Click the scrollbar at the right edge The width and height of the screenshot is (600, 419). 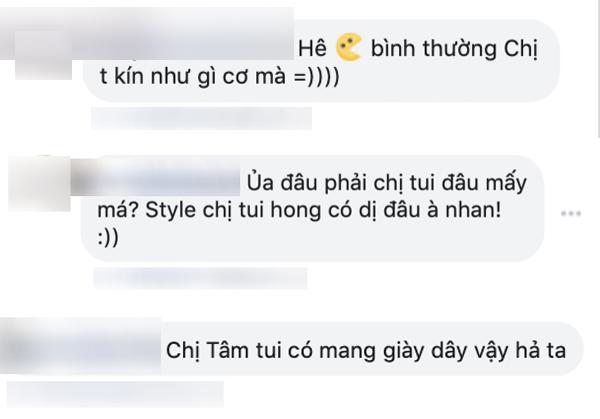pyautogui.click(x=598, y=69)
